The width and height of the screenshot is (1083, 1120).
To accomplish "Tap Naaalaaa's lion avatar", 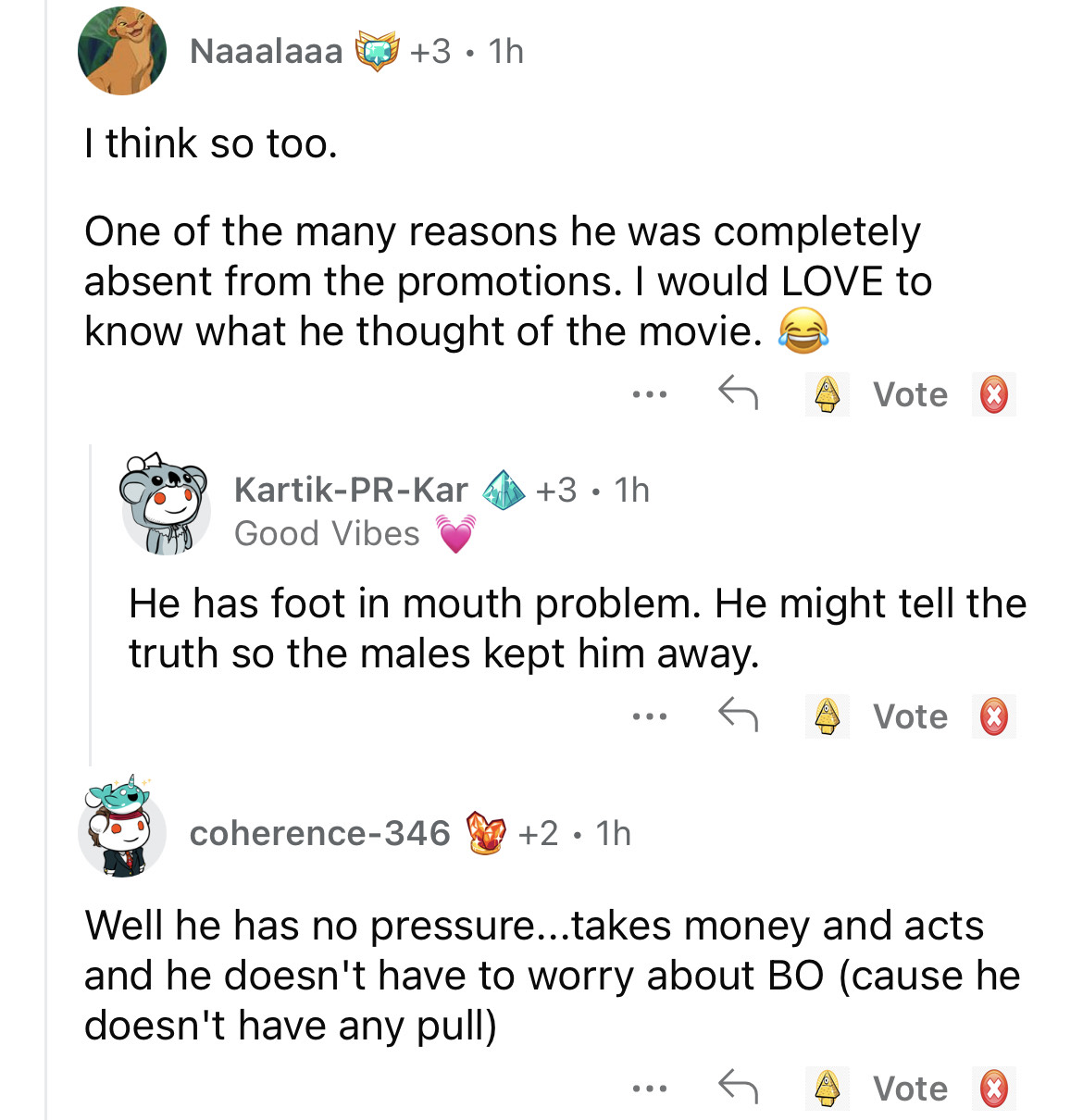I will coord(122,51).
